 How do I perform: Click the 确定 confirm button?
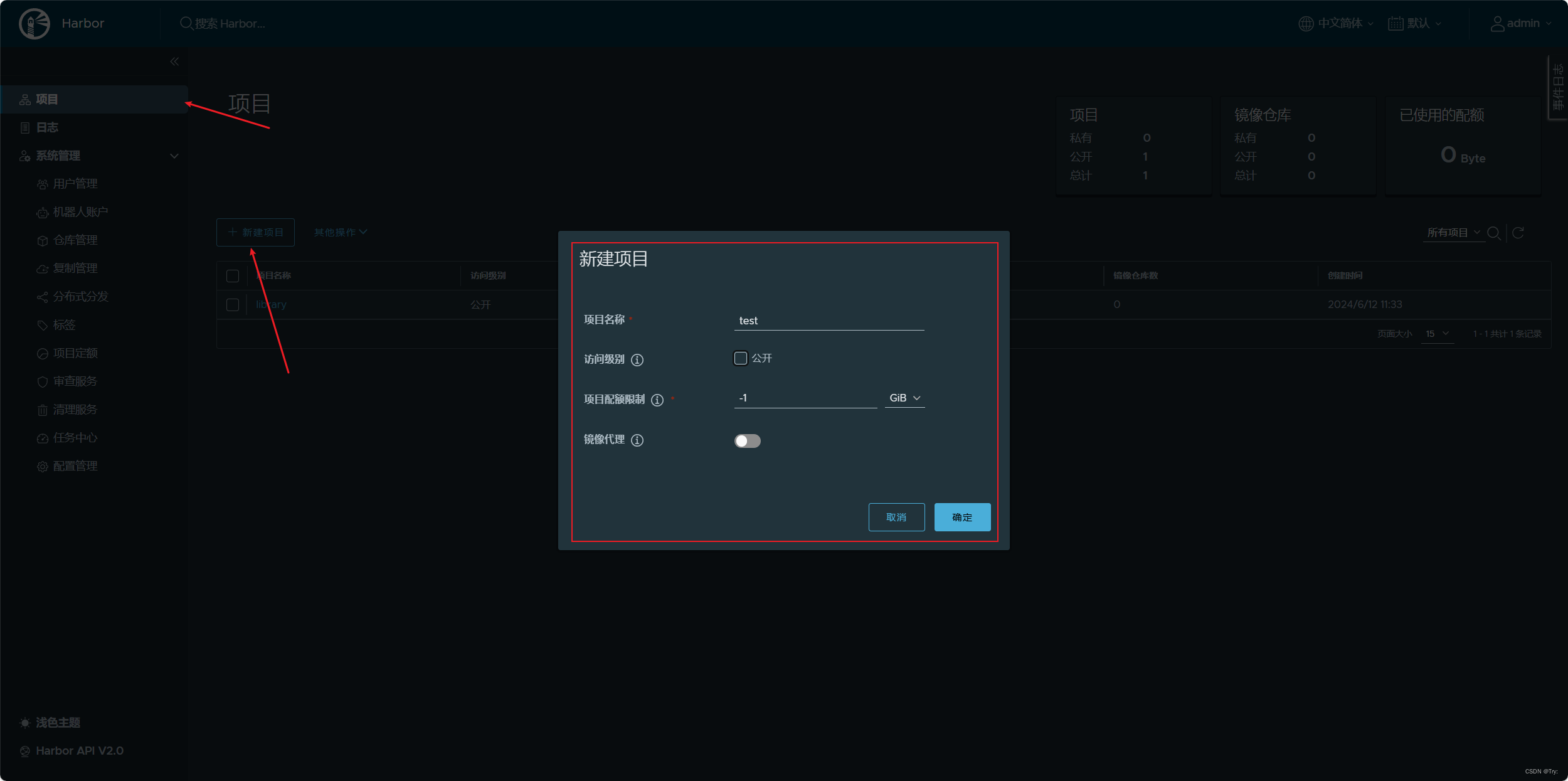[x=962, y=518]
